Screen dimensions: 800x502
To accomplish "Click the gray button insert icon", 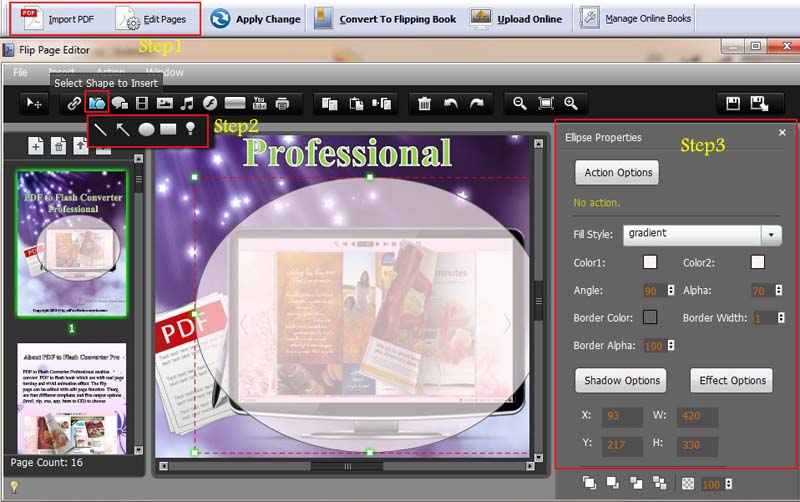I will click(235, 104).
